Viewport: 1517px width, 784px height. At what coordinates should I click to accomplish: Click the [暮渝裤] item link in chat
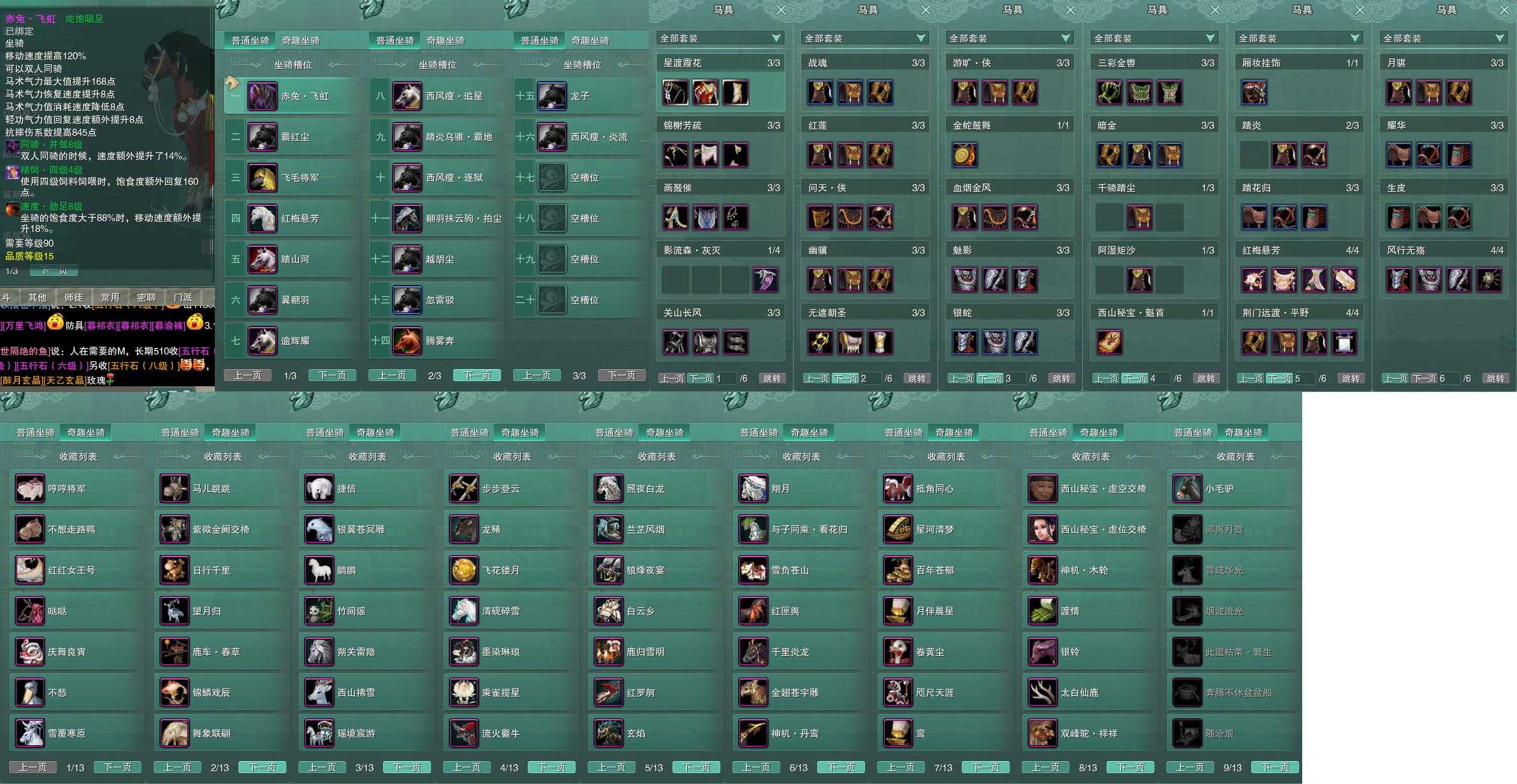tap(168, 326)
